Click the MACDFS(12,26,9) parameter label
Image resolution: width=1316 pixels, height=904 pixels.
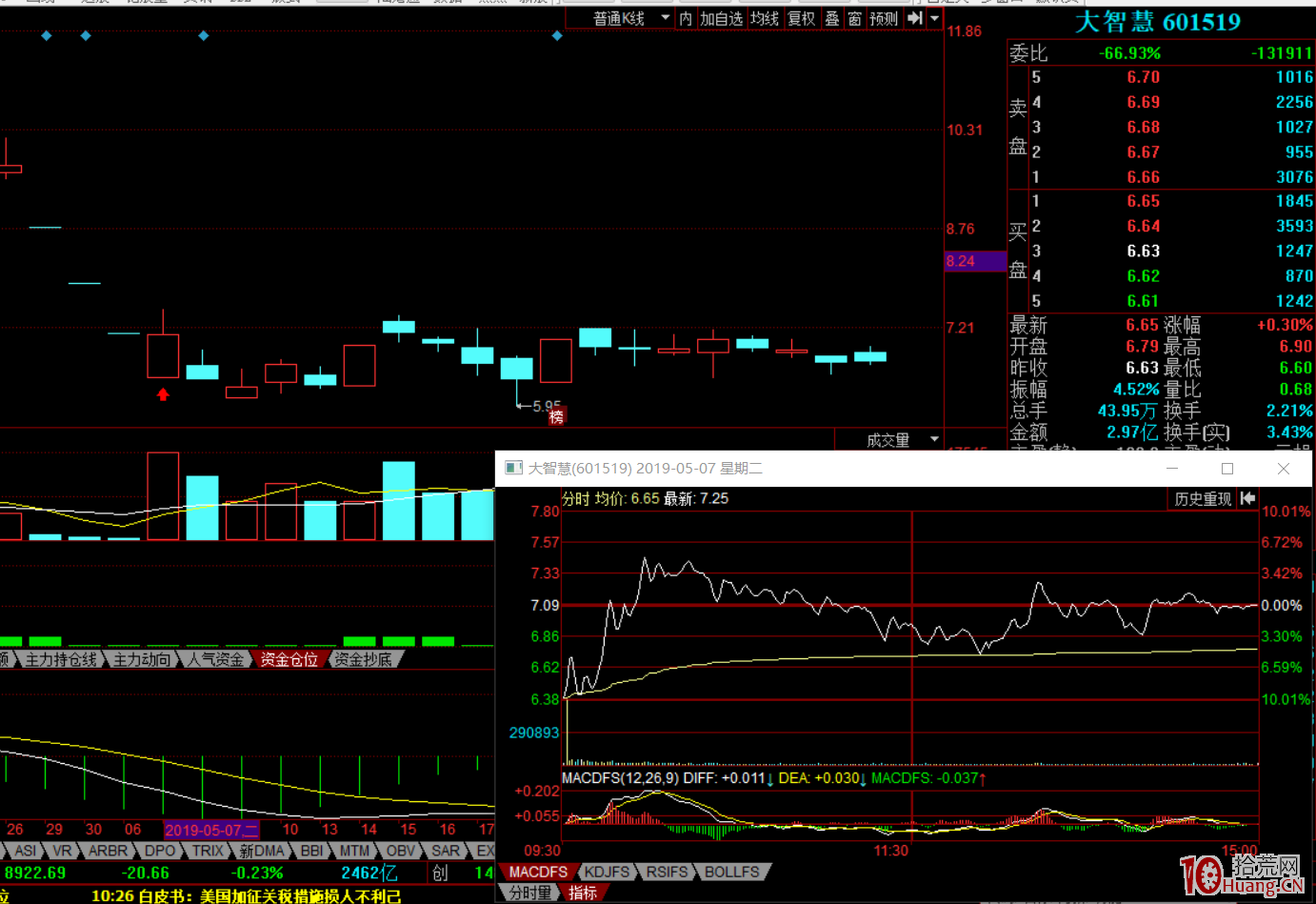[620, 778]
